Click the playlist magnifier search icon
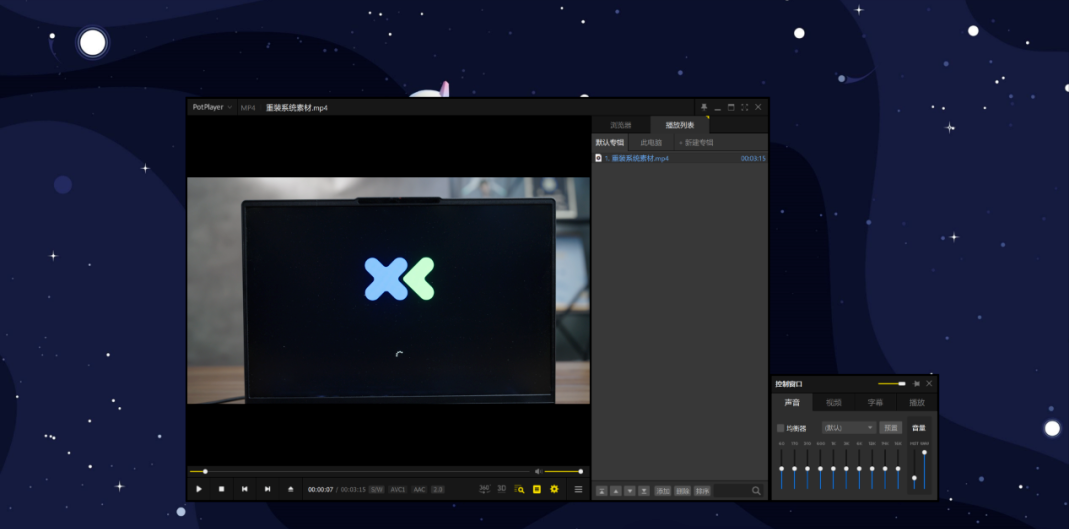Image resolution: width=1069 pixels, height=529 pixels. pyautogui.click(x=756, y=491)
